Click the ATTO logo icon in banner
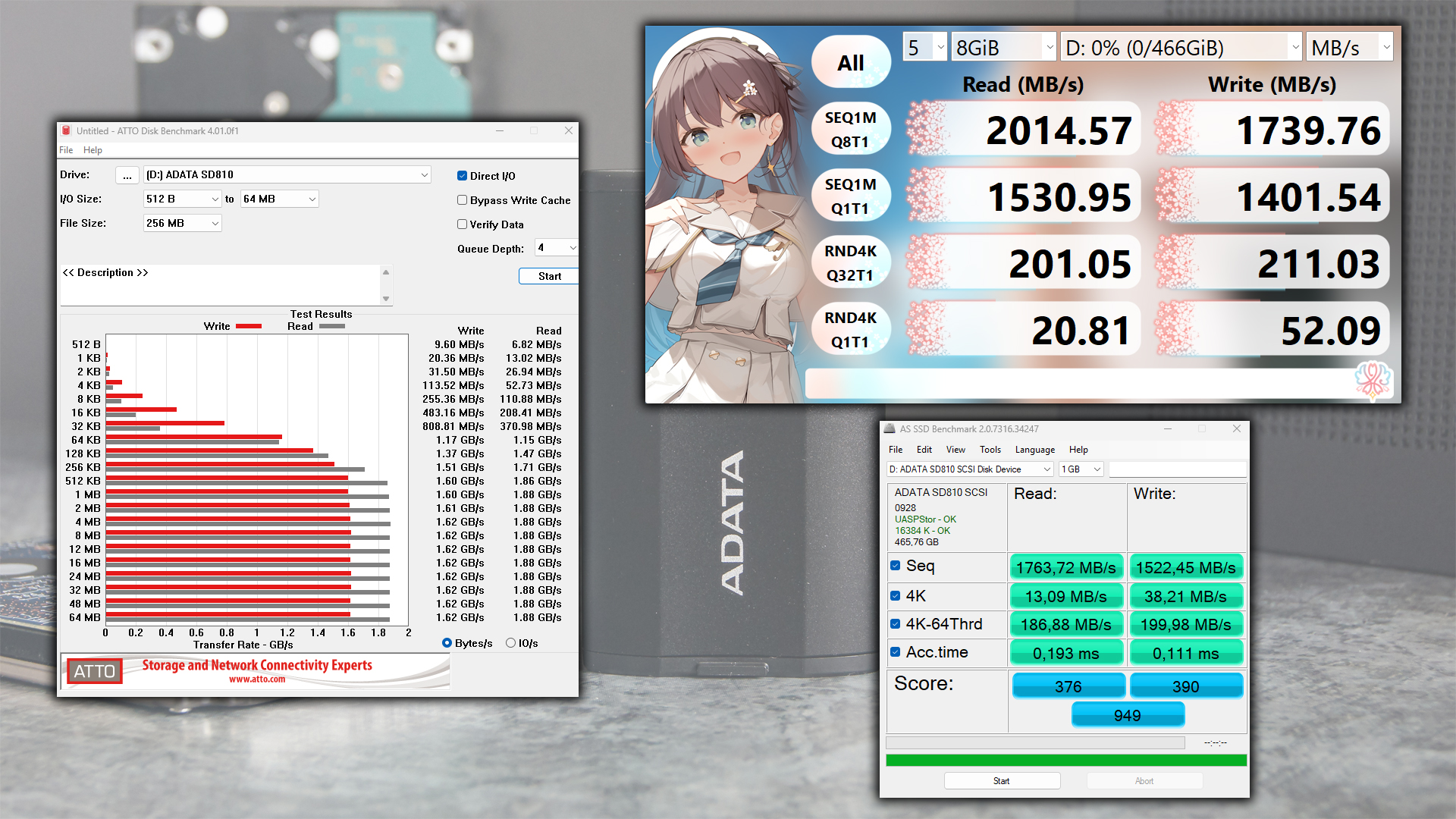Screen dimensions: 1456x819 coord(94,671)
